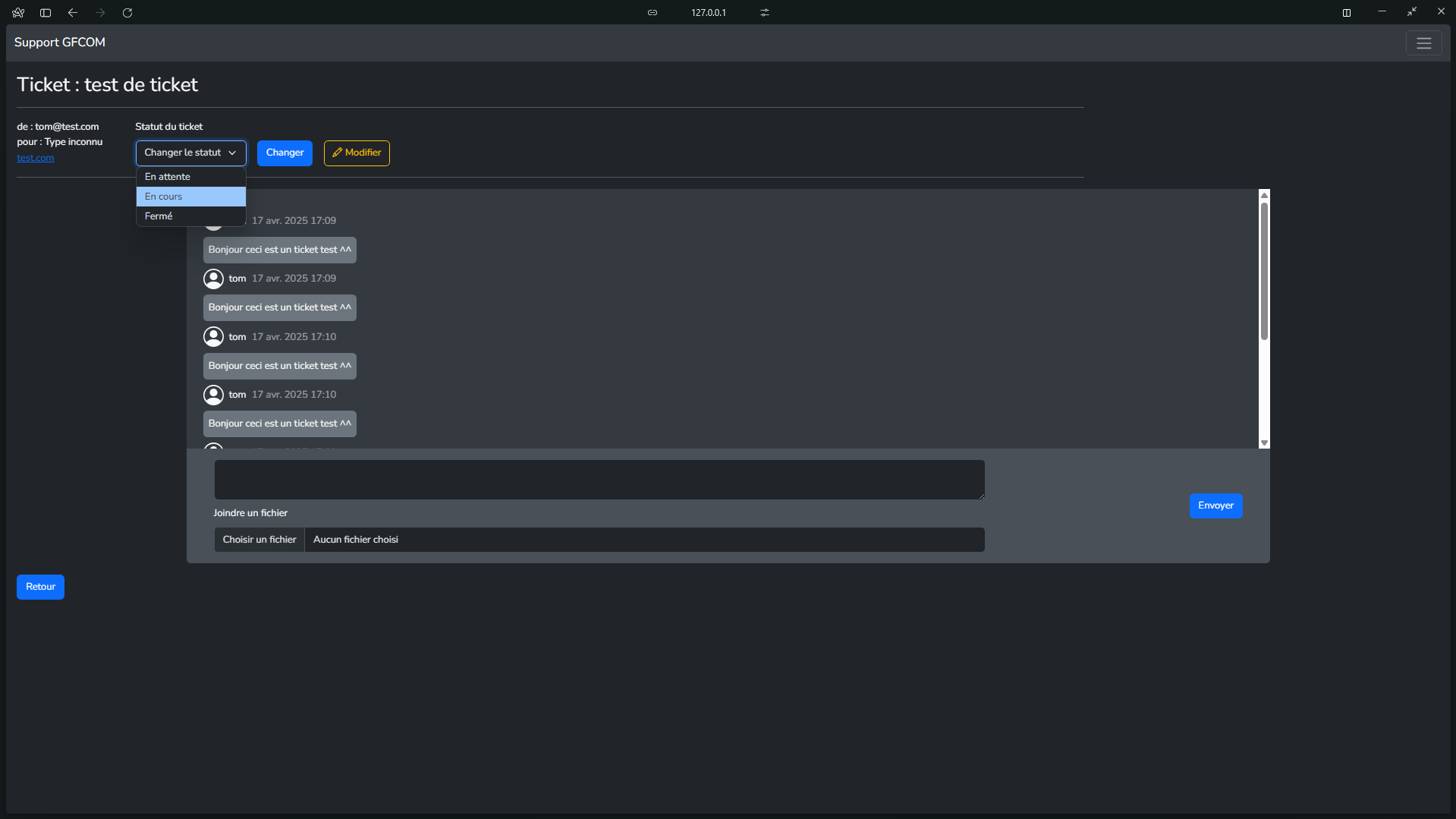
Task: Click Choisir un fichier to attach
Action: click(x=259, y=540)
